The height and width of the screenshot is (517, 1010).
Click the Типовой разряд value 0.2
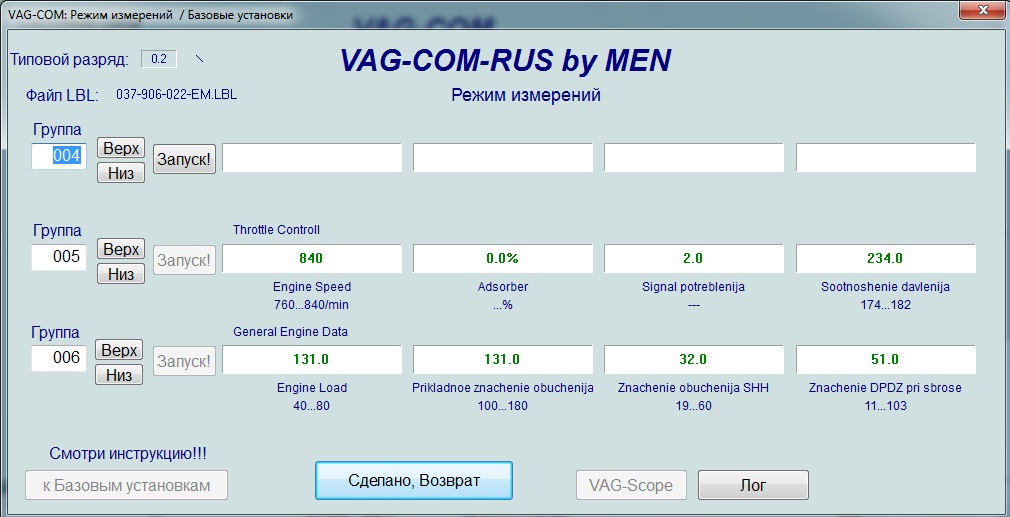tap(159, 59)
